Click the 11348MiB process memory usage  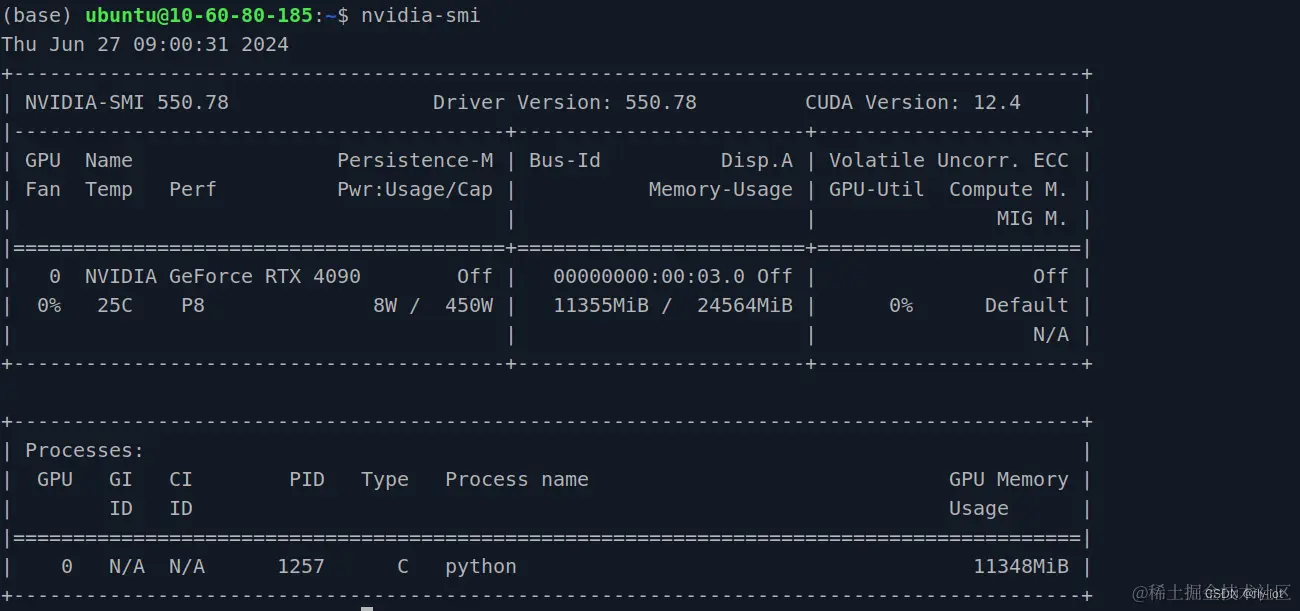(x=1021, y=567)
